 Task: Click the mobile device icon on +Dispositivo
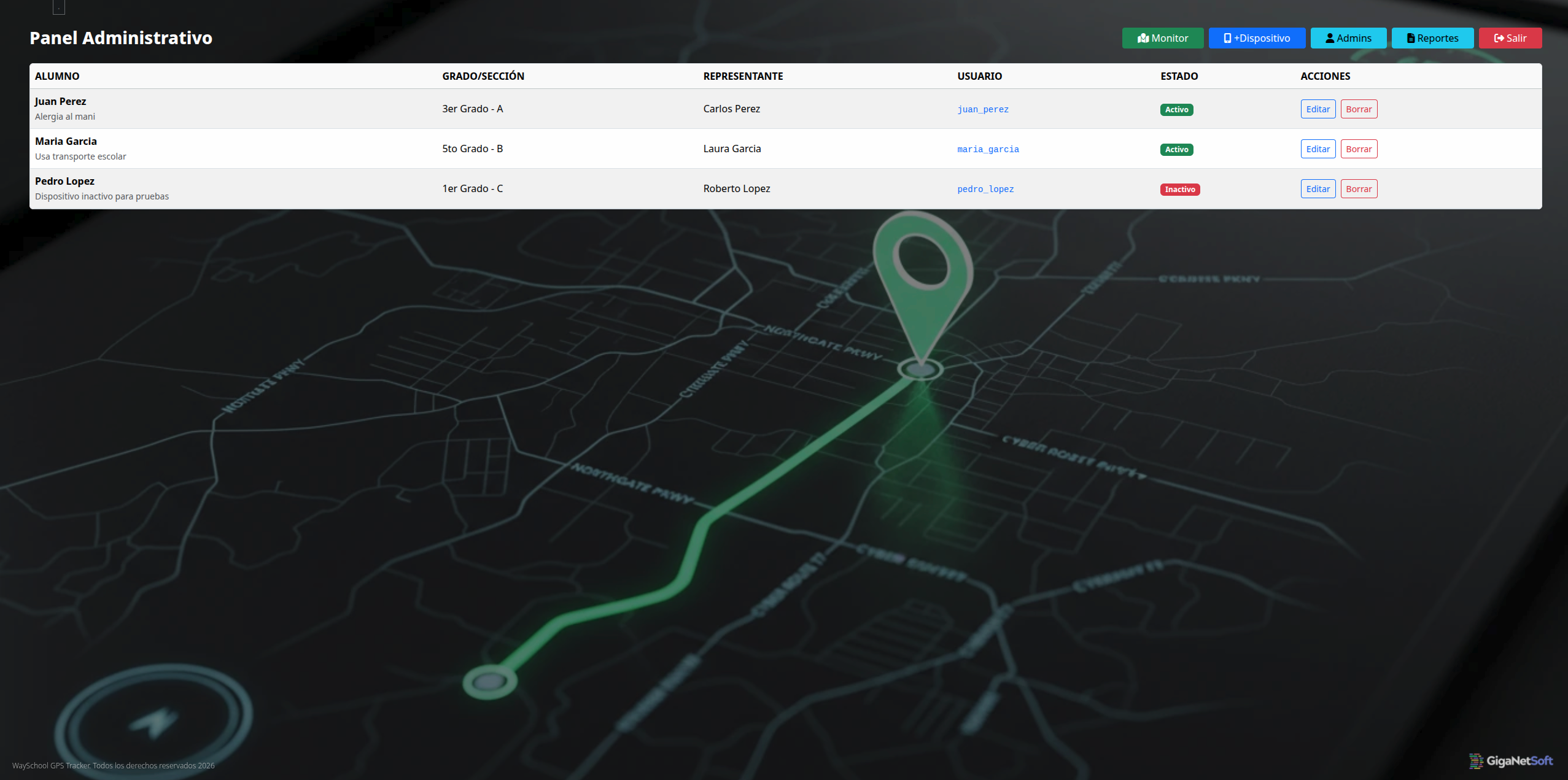click(1227, 38)
